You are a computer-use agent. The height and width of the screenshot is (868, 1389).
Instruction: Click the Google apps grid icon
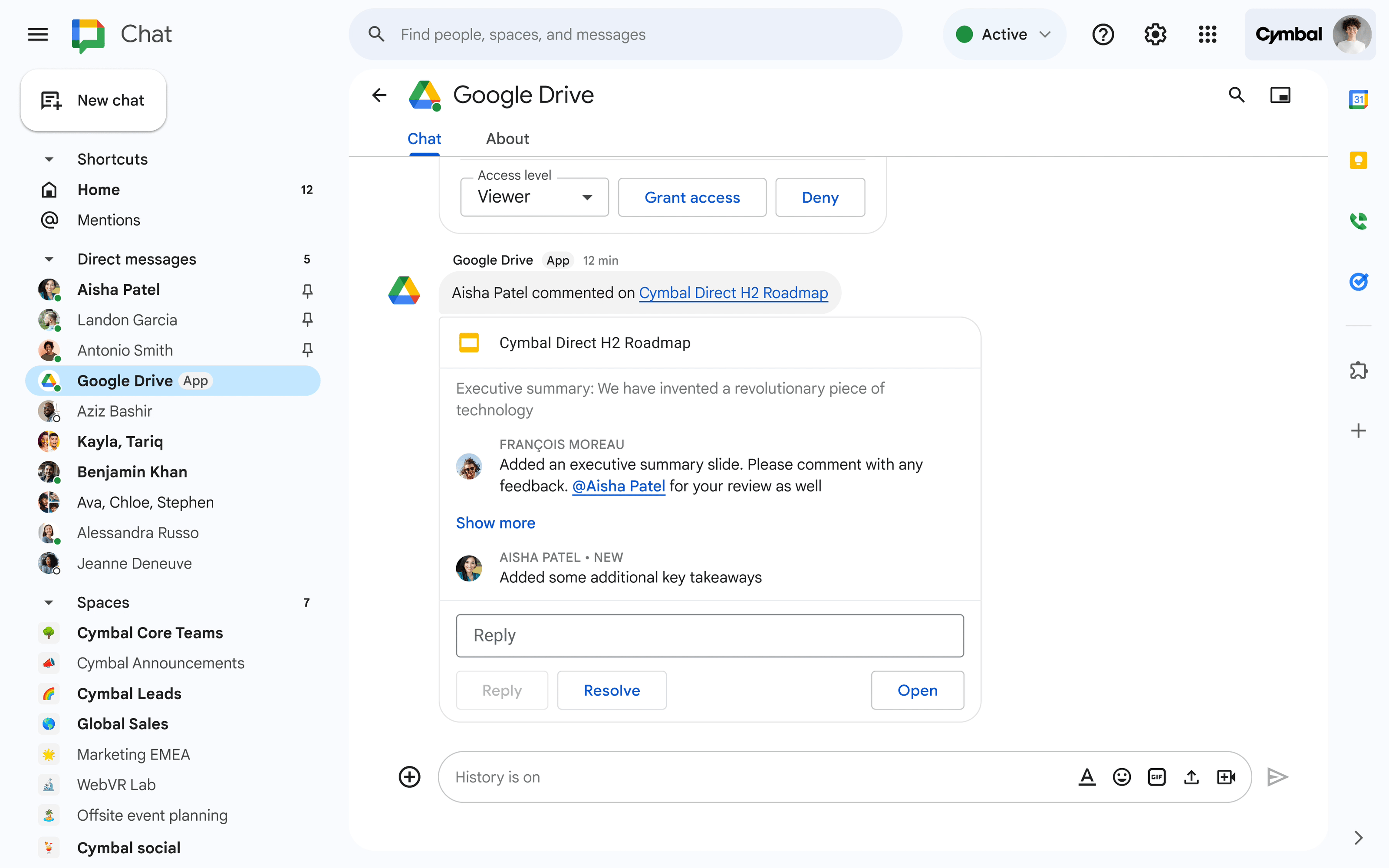[x=1207, y=34]
